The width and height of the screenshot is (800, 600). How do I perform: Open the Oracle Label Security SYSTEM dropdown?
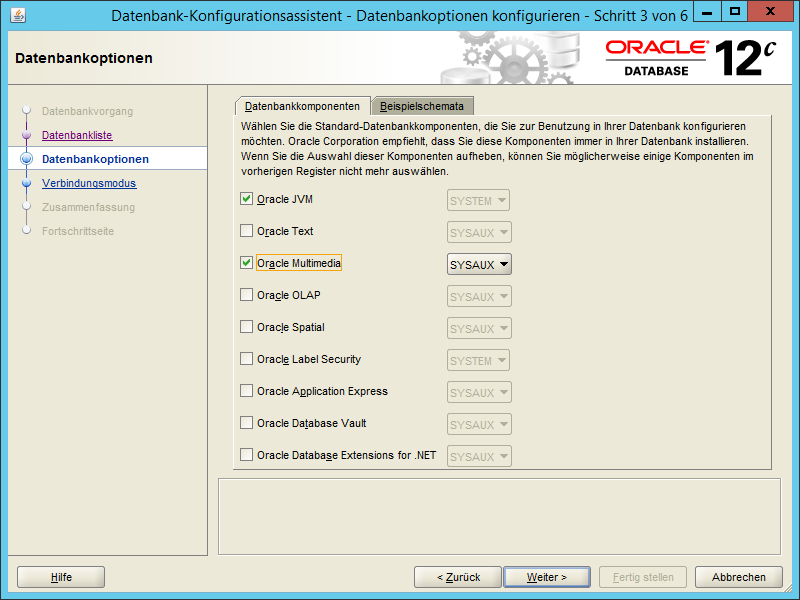click(x=478, y=361)
